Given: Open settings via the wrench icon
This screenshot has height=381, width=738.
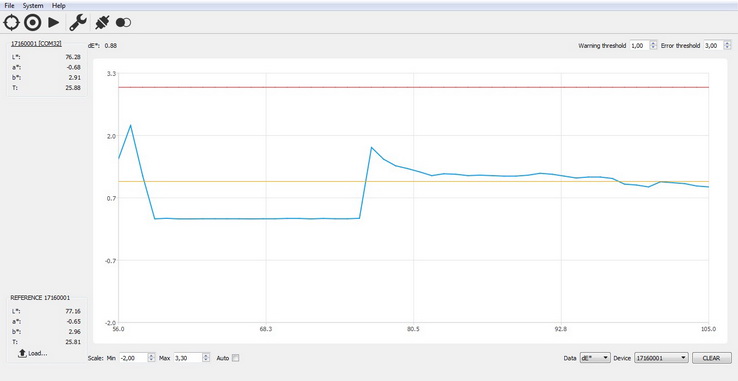Looking at the screenshot, I should point(78,22).
